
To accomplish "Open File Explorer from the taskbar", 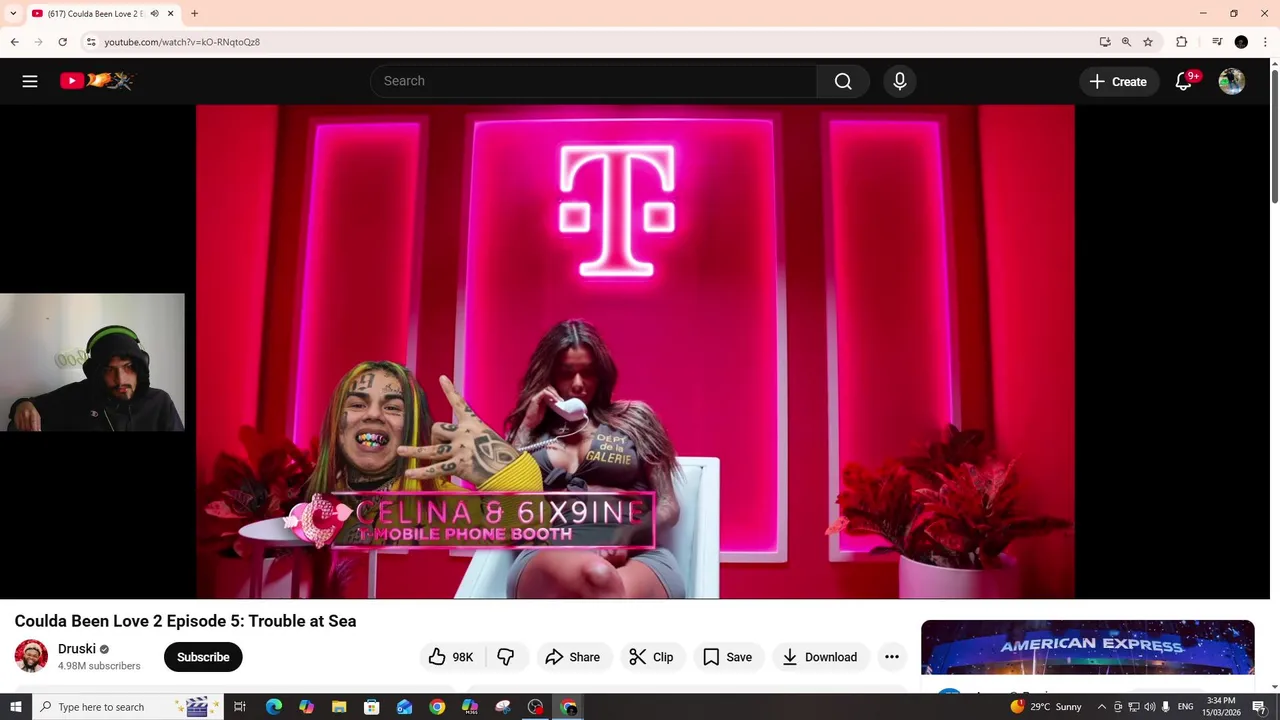I will (339, 707).
